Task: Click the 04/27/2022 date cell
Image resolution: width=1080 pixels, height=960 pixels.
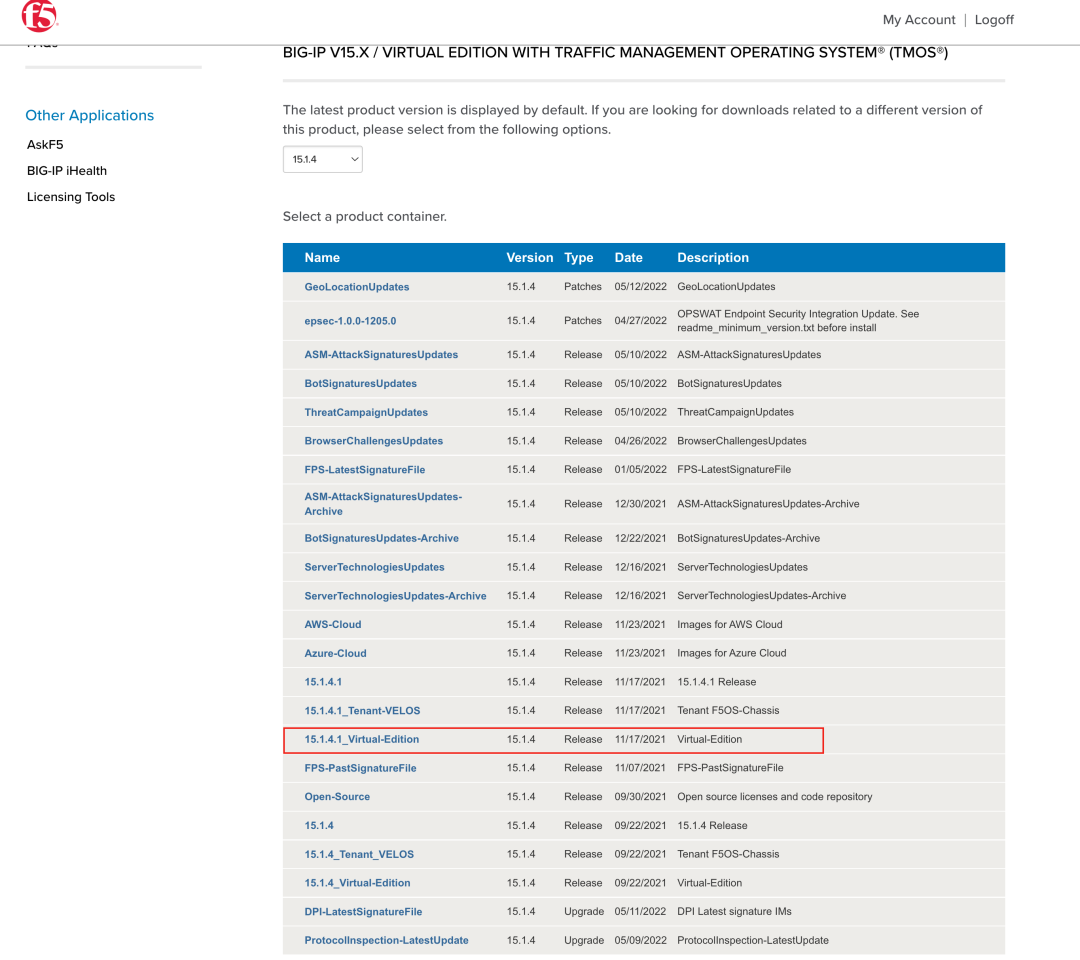Action: point(641,321)
